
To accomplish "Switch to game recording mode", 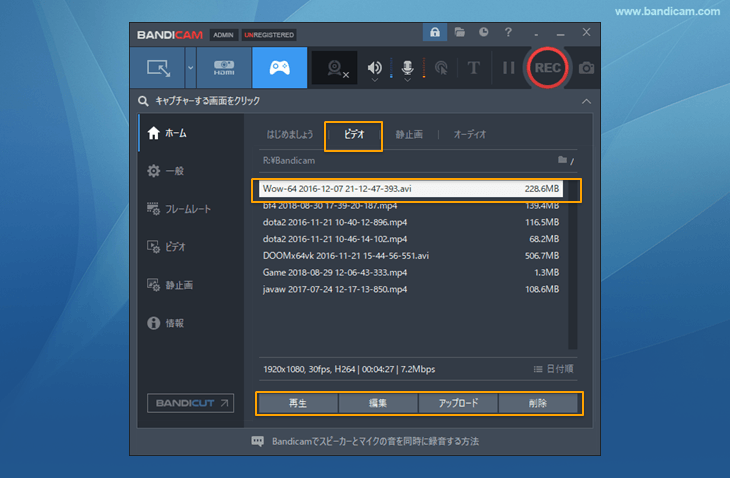I will [279, 68].
